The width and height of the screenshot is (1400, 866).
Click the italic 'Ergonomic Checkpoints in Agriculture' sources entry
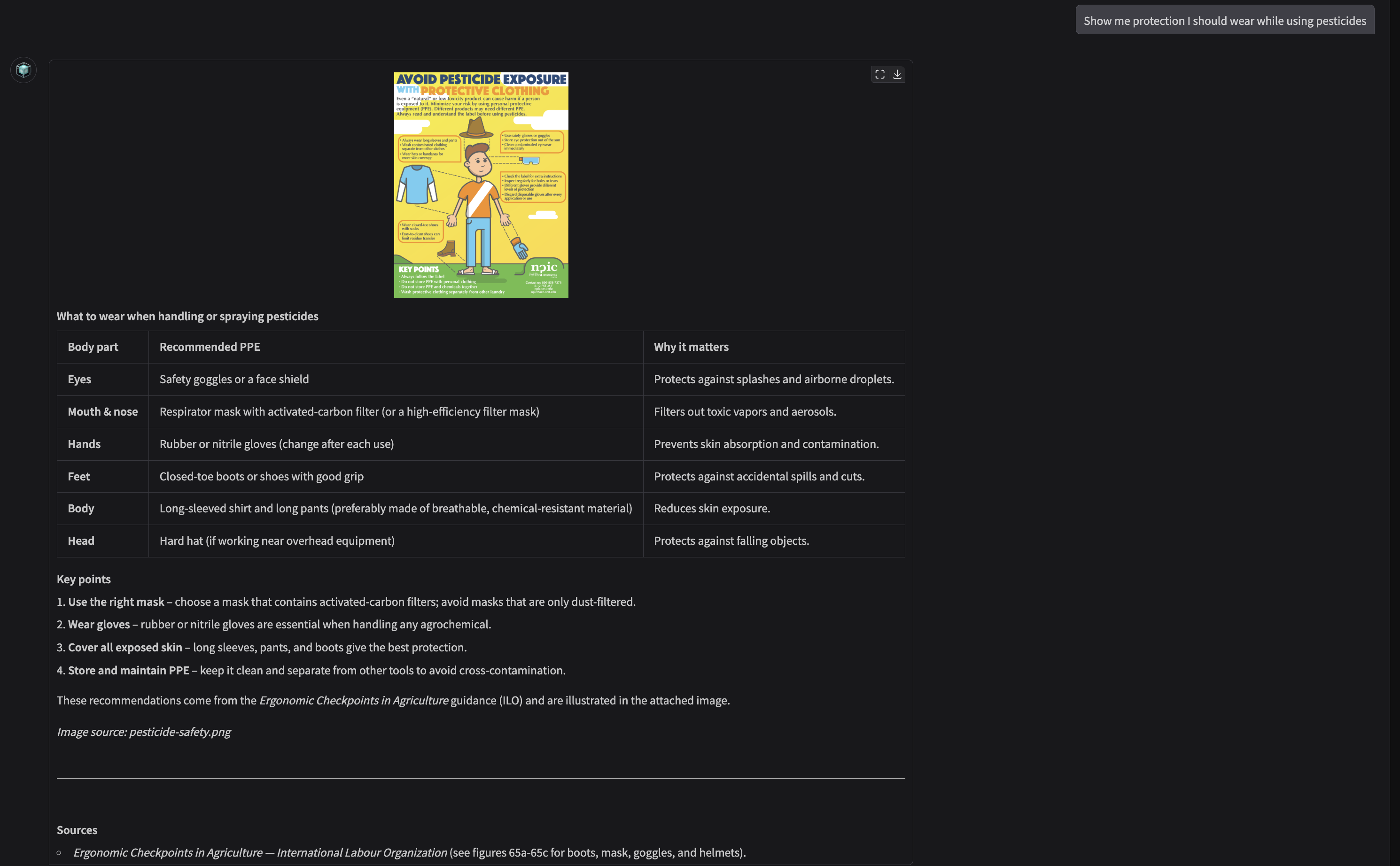coord(260,852)
